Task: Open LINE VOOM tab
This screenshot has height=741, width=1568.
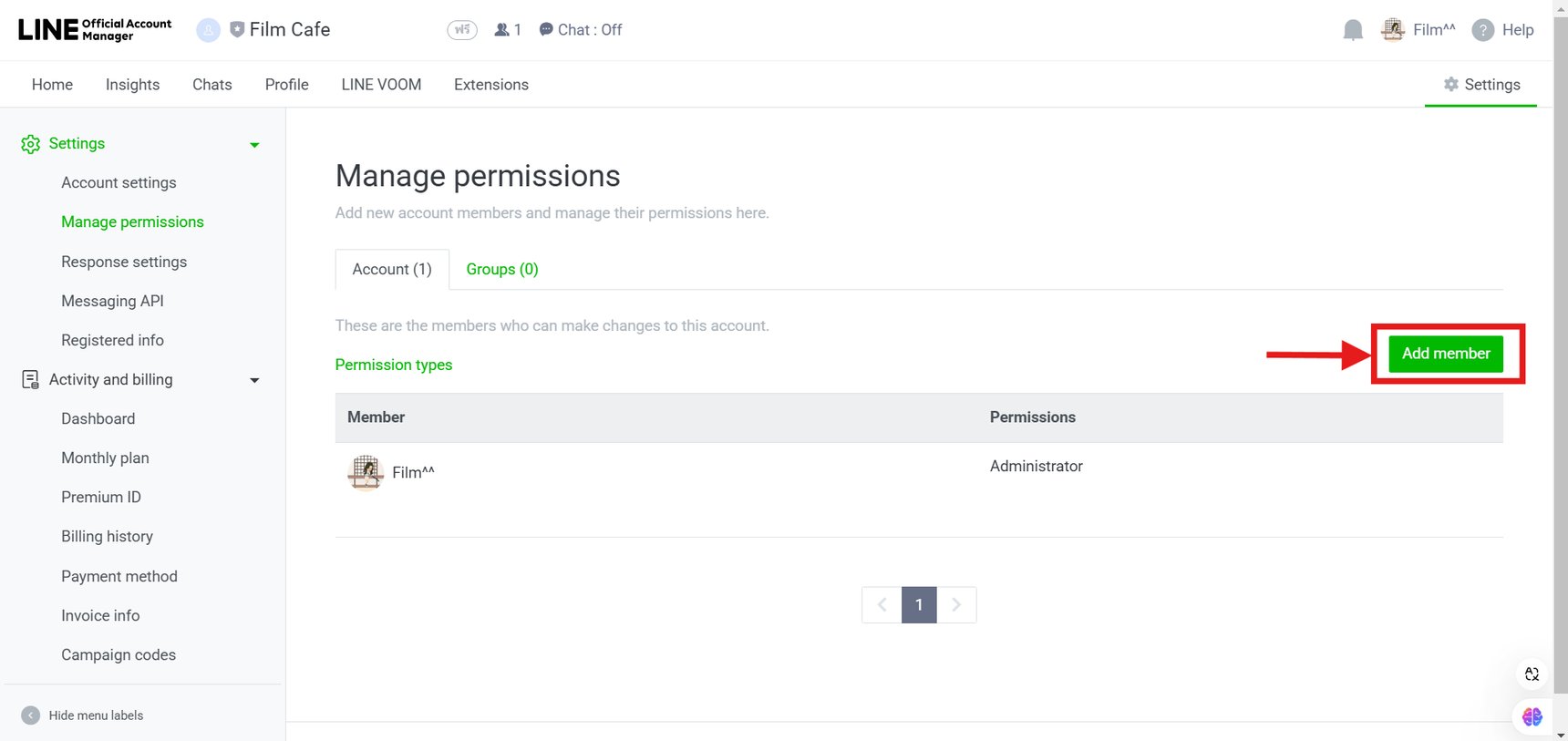Action: 381,85
